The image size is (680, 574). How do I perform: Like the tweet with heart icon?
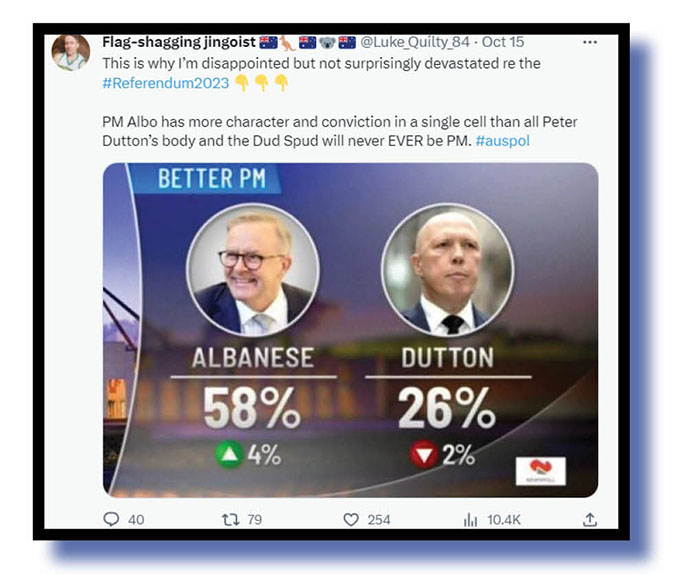351,519
